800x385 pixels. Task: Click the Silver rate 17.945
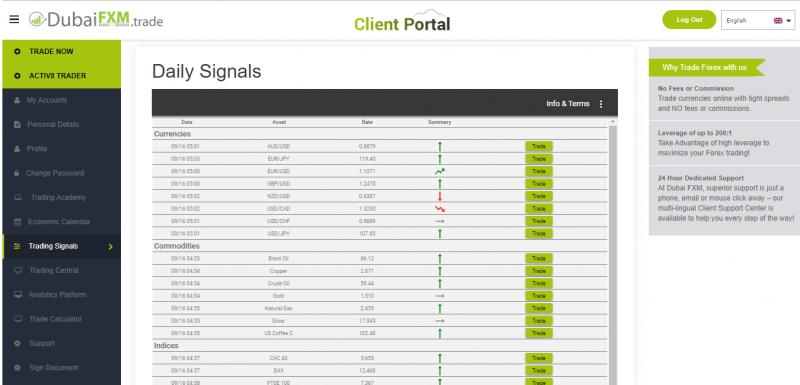367,321
